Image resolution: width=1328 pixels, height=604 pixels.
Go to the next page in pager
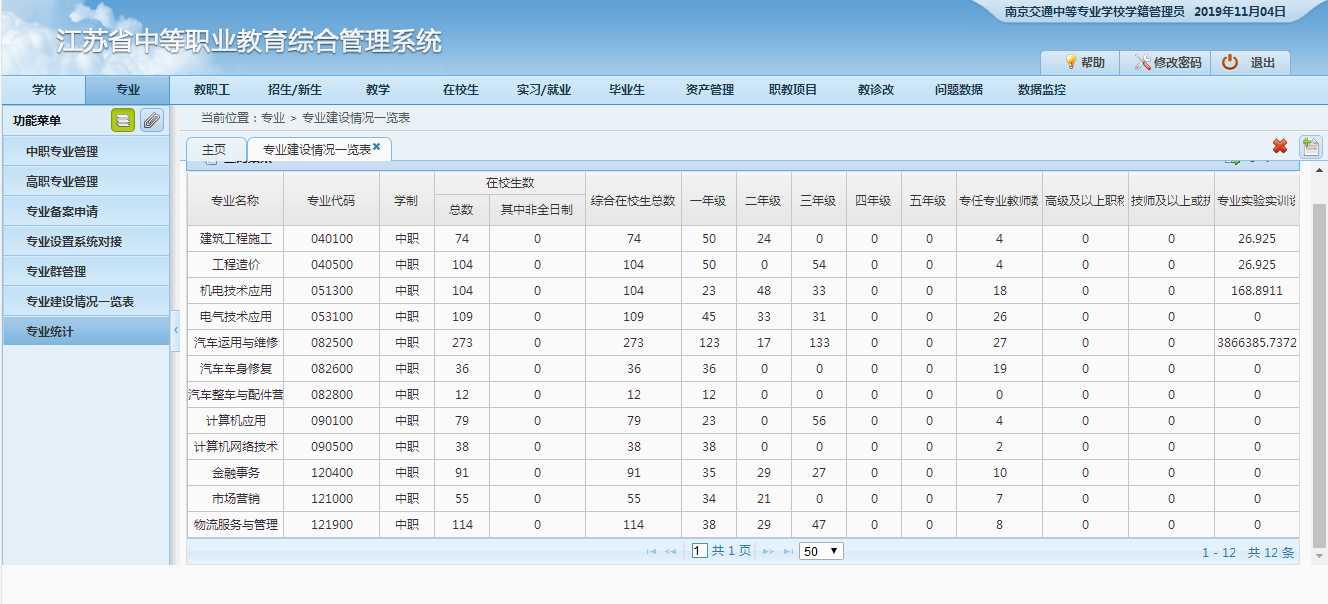click(x=769, y=551)
